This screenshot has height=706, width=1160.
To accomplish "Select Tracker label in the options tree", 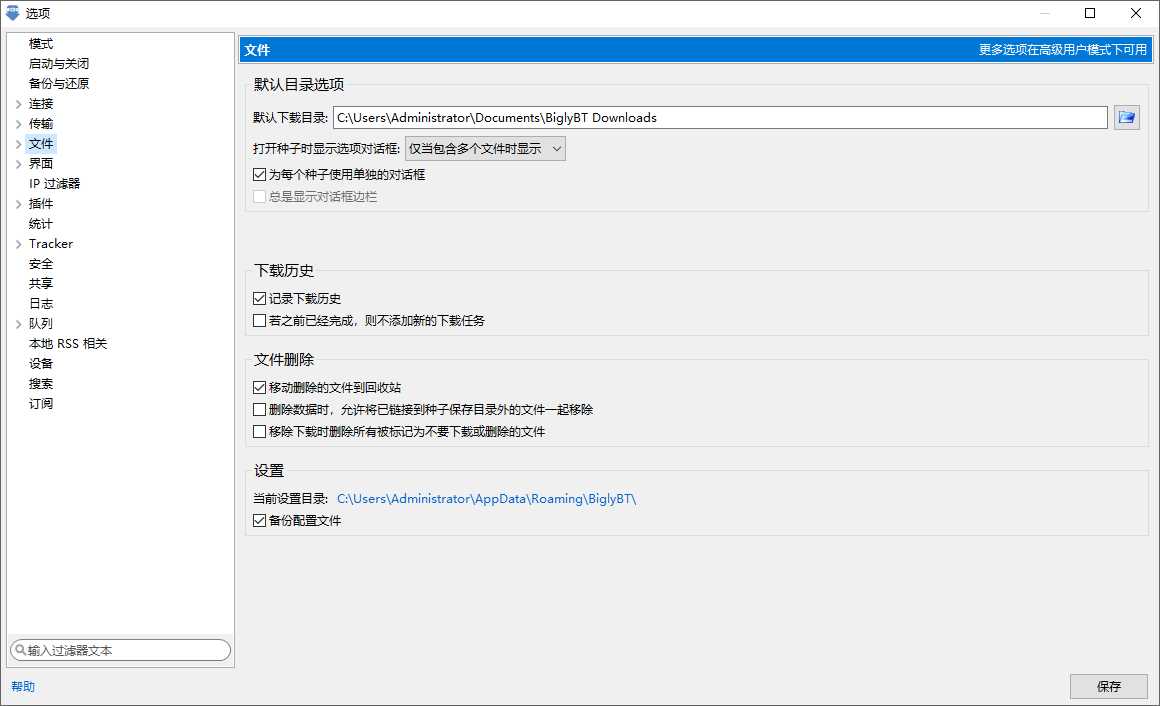I will [x=50, y=243].
